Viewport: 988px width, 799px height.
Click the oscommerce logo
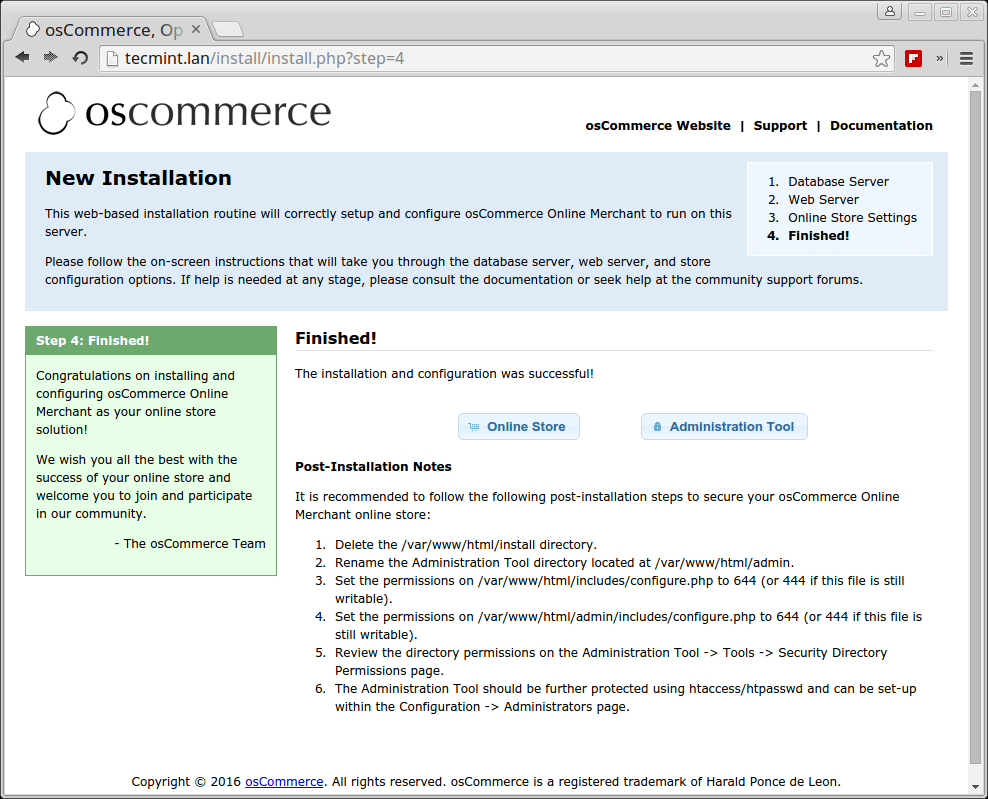coord(184,113)
